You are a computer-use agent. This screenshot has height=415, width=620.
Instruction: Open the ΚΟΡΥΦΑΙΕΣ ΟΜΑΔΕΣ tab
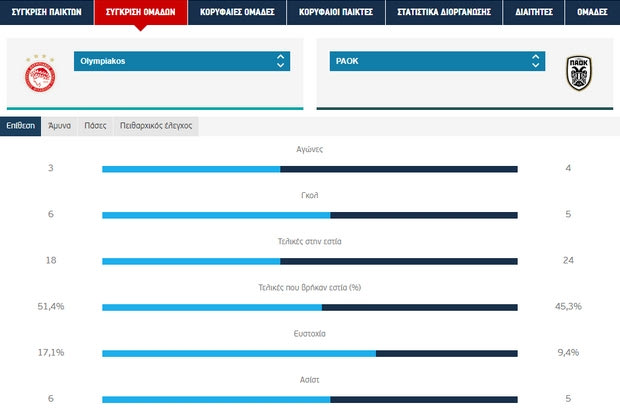(231, 12)
